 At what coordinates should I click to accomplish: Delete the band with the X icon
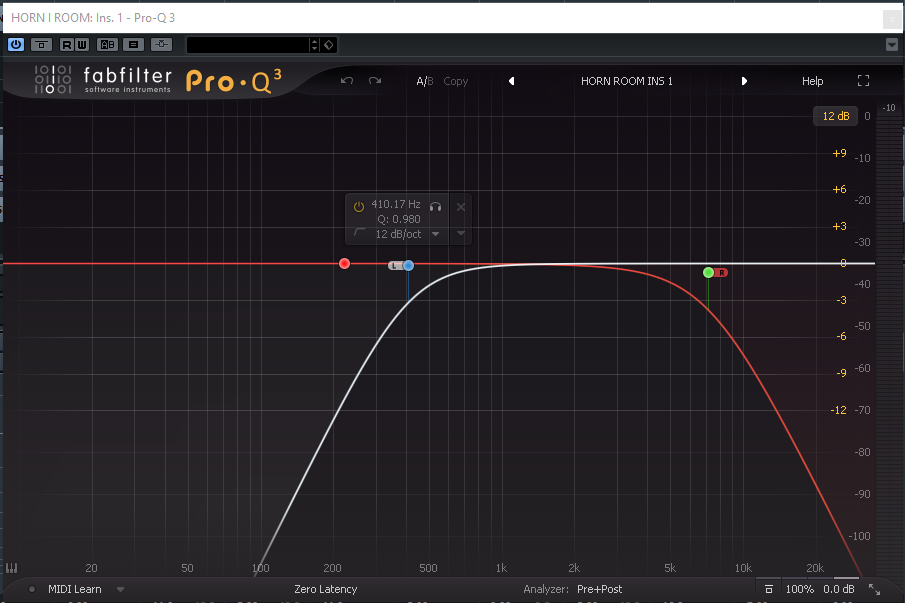[461, 207]
